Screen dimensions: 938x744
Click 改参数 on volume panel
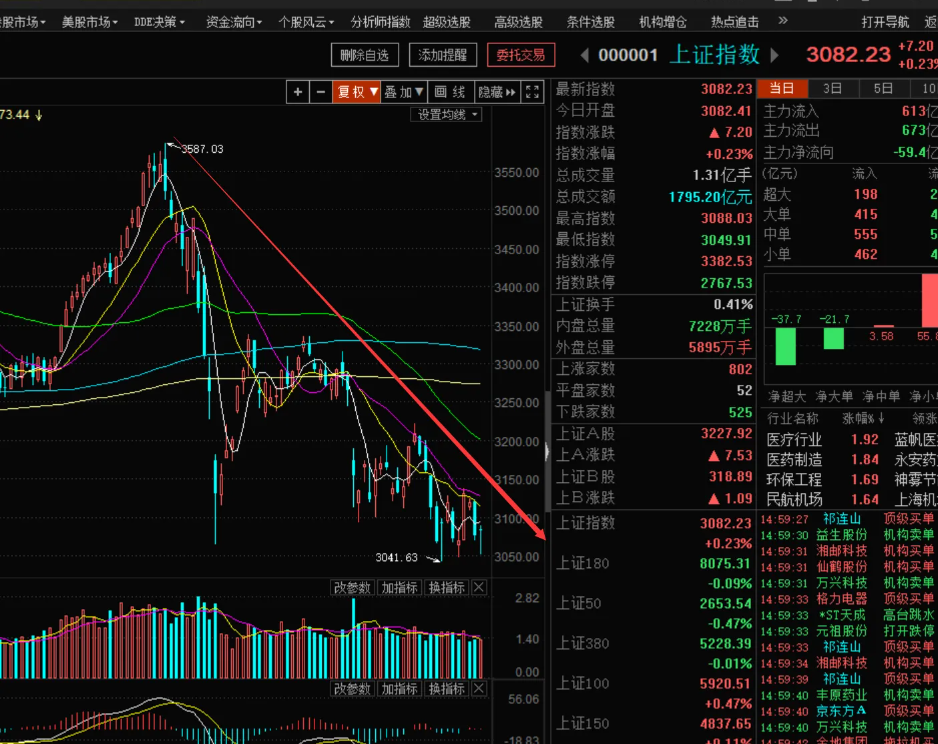click(352, 588)
